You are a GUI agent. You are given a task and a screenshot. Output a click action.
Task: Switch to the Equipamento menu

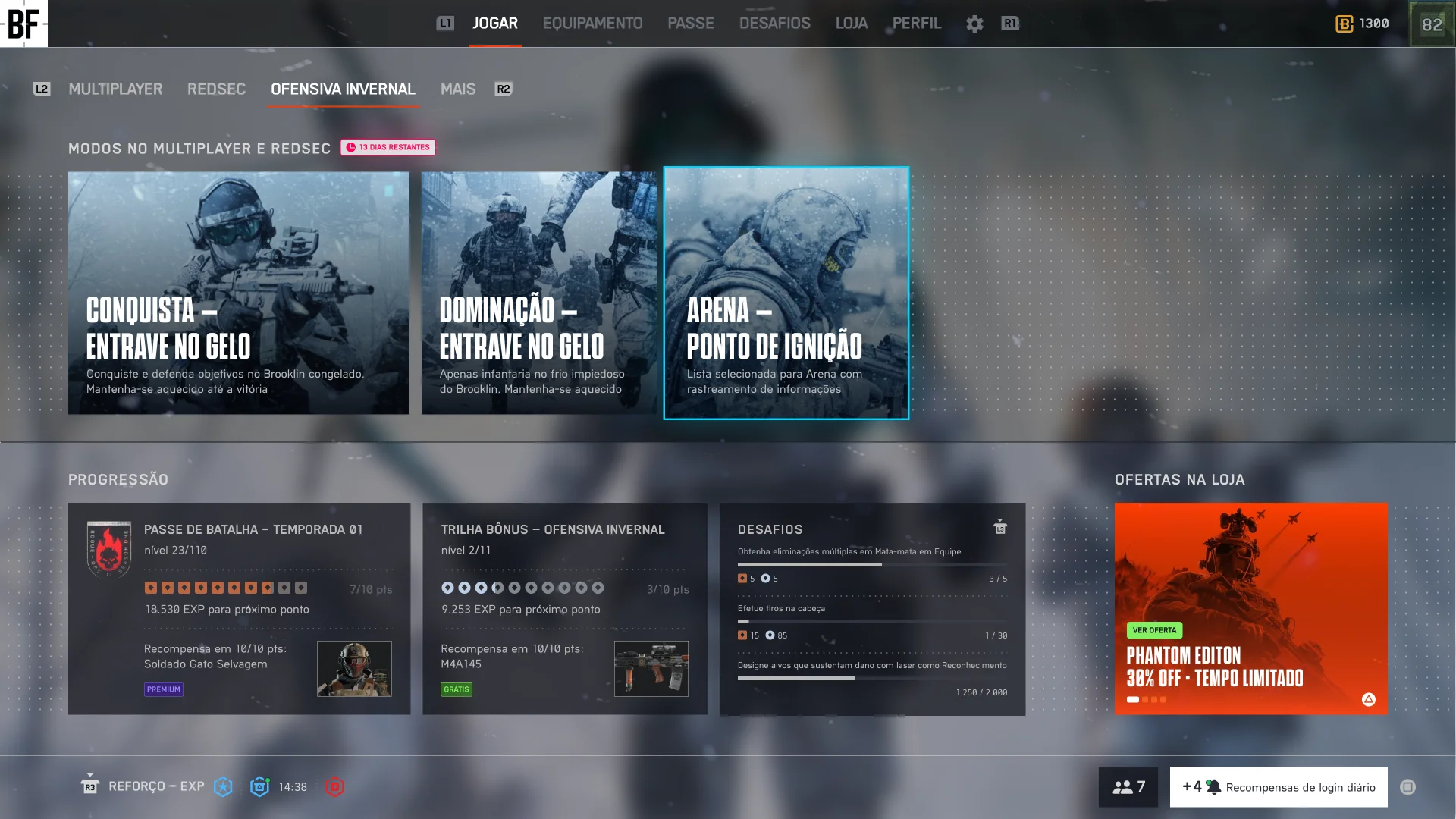pyautogui.click(x=592, y=24)
